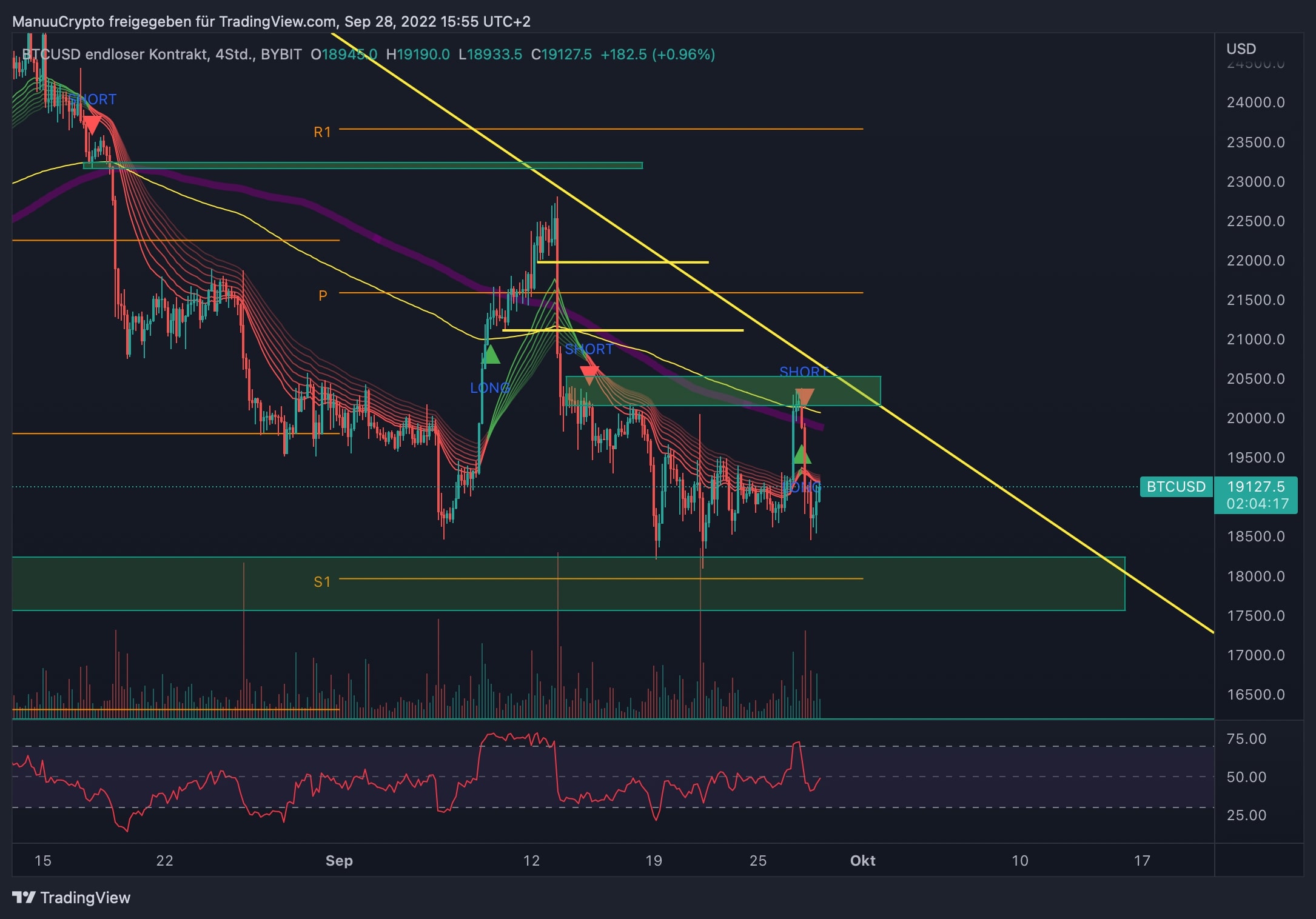Click the USD currency label on price axis
Screen dimensions: 1316x919
tap(1241, 48)
